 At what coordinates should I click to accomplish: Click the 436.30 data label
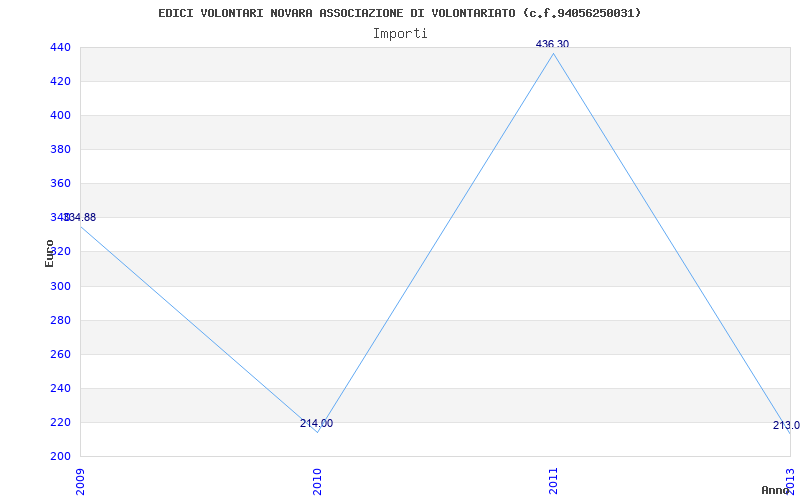(x=552, y=44)
